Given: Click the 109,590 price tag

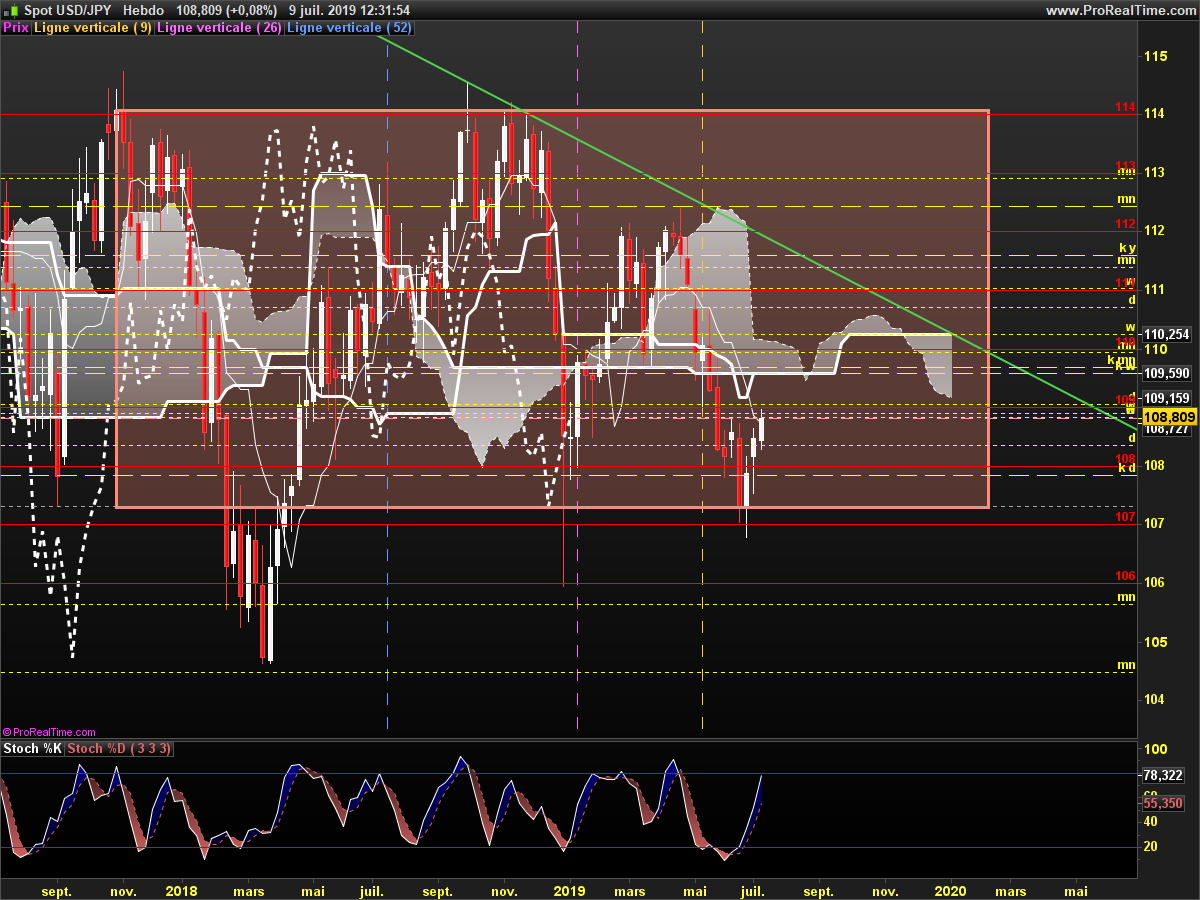Looking at the screenshot, I should pos(1167,373).
